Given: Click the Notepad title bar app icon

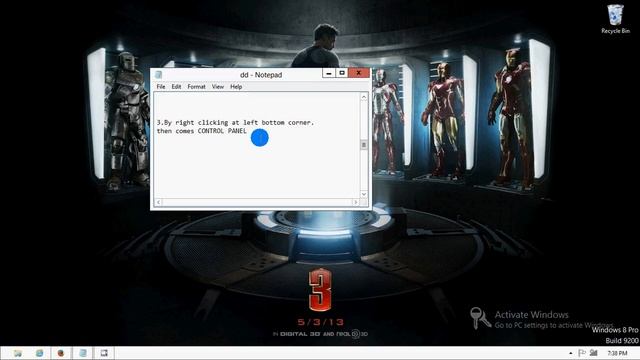Looking at the screenshot, I should coord(158,75).
